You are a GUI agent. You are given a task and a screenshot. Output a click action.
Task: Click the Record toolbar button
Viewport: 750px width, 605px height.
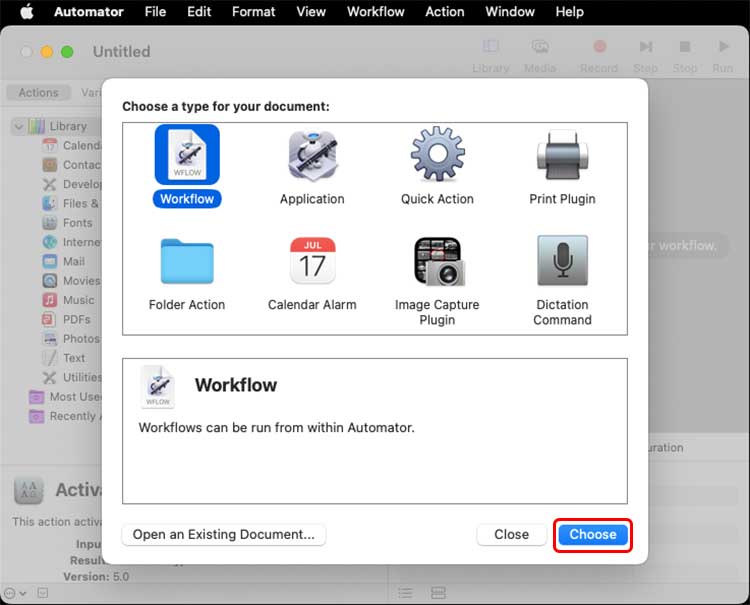599,55
